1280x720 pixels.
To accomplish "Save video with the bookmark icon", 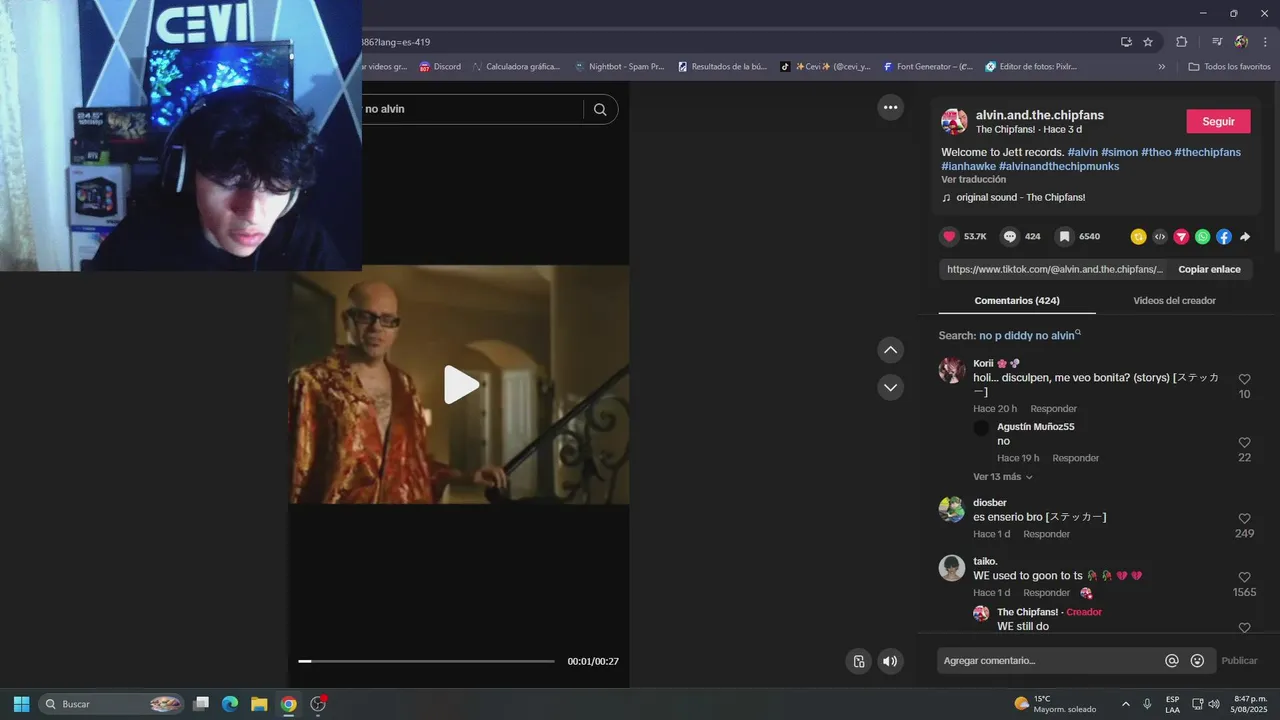I will click(1065, 237).
